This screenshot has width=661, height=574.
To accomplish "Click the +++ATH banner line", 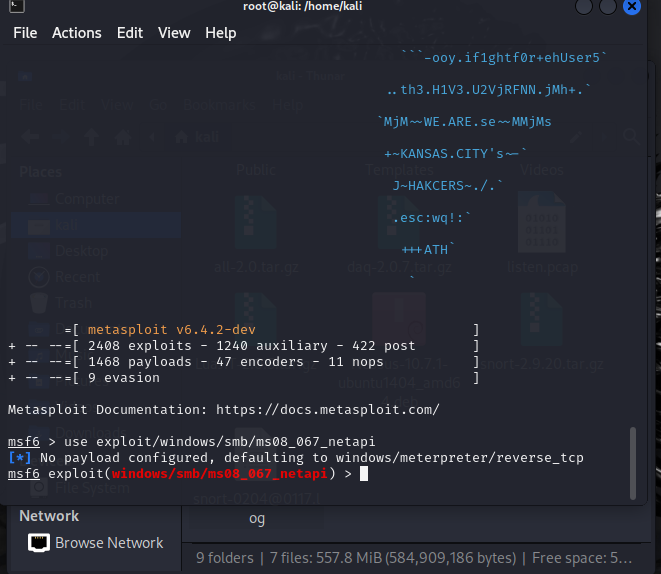I will pos(428,249).
